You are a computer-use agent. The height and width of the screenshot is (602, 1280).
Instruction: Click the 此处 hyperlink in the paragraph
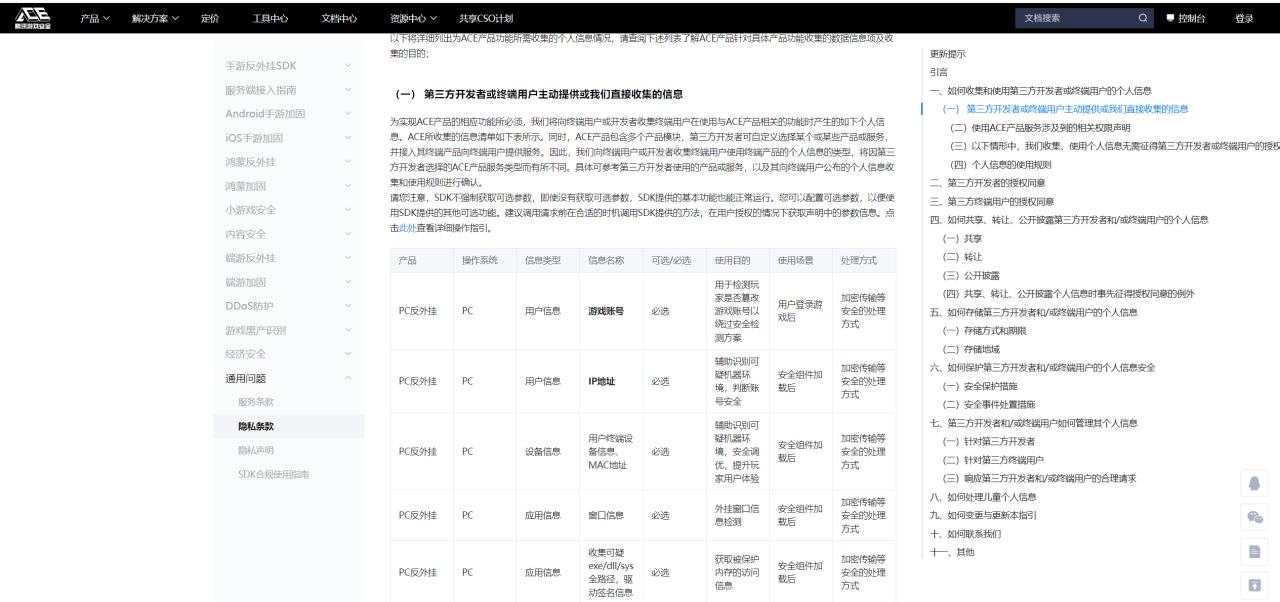[407, 228]
